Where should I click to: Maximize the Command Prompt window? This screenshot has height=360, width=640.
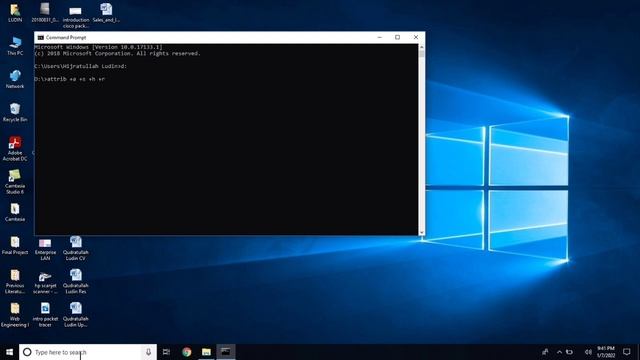(398, 37)
